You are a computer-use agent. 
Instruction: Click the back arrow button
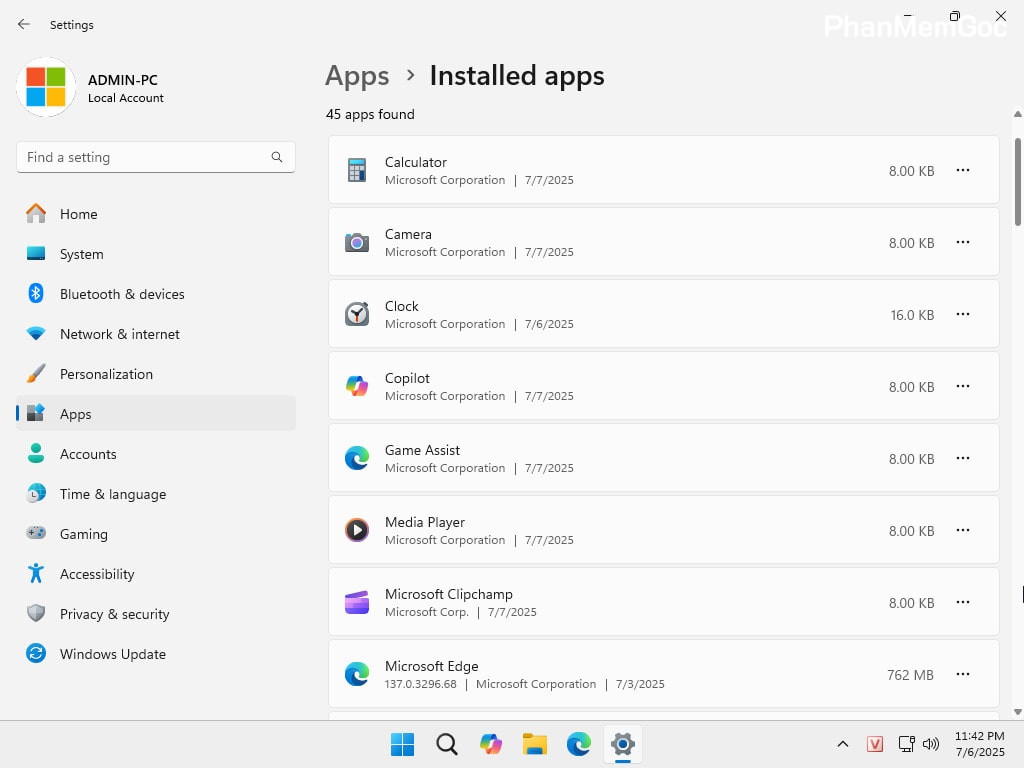[23, 24]
